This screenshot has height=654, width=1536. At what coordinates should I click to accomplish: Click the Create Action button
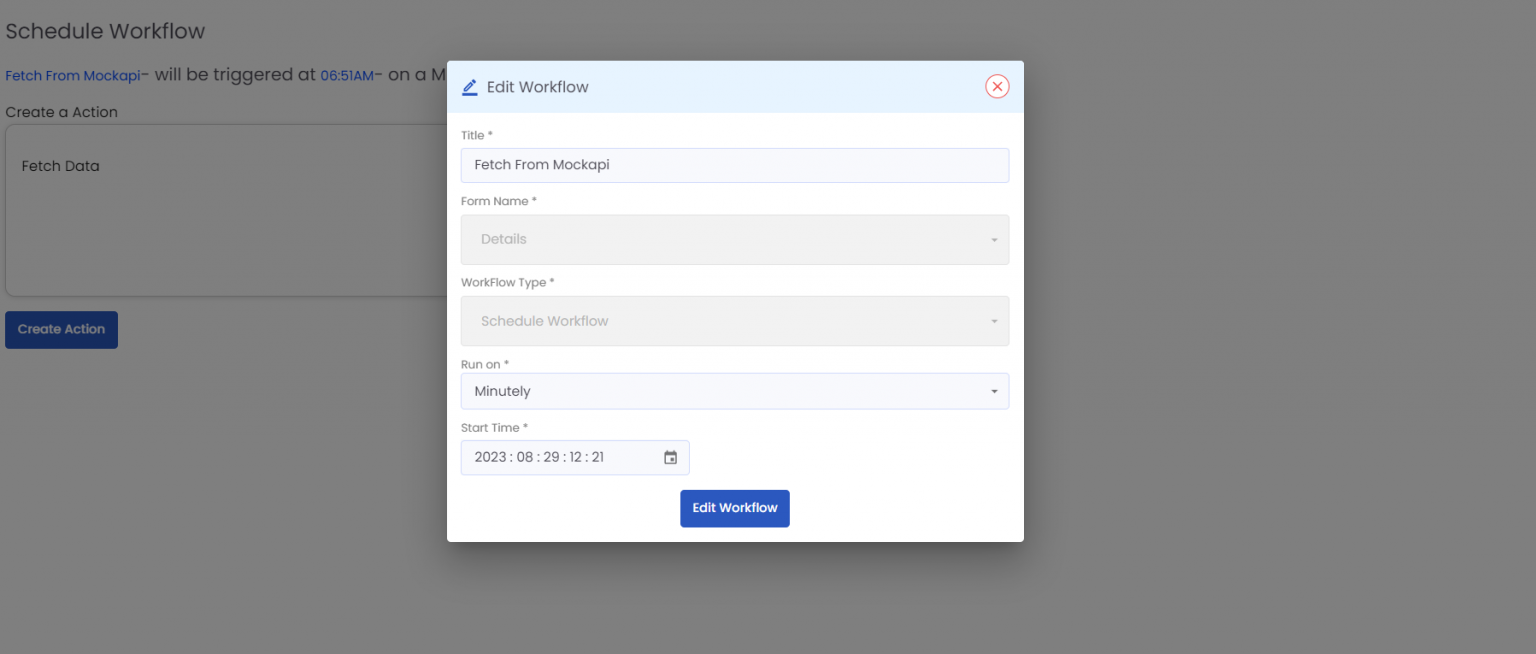pyautogui.click(x=61, y=329)
